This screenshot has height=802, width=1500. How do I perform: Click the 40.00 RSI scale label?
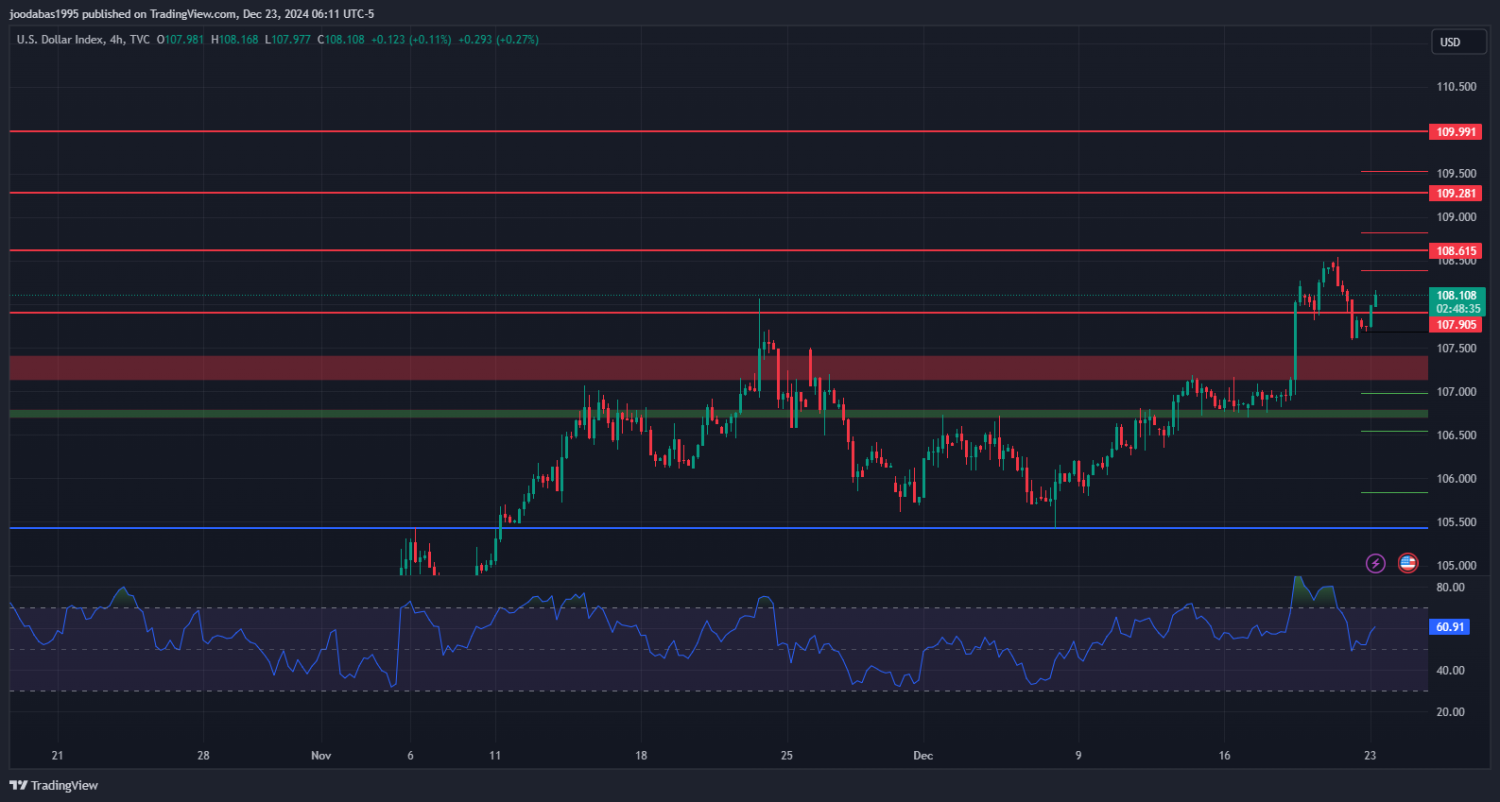[1450, 670]
